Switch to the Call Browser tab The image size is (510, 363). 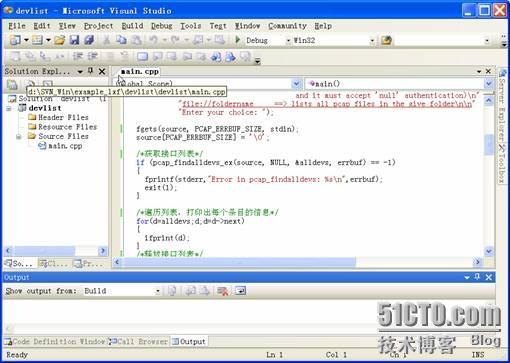[138, 341]
